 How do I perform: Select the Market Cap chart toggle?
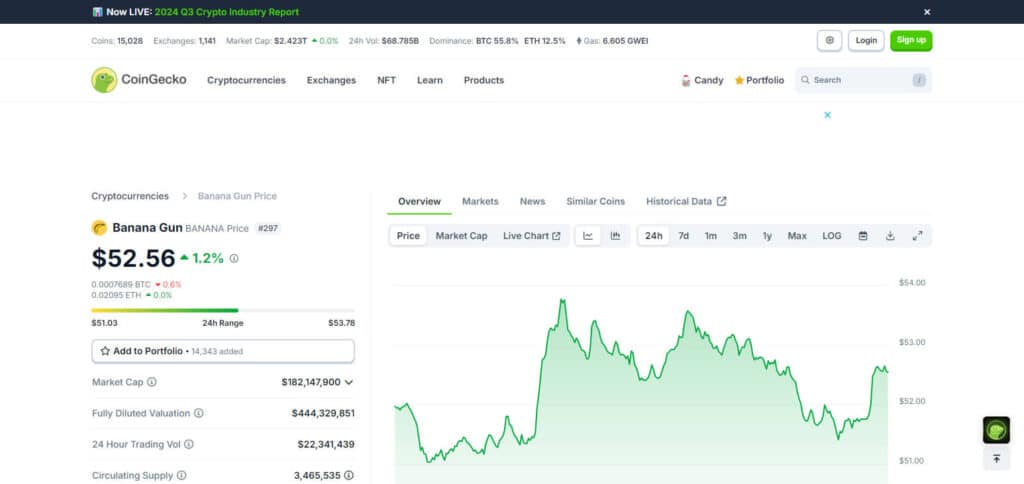tap(461, 236)
